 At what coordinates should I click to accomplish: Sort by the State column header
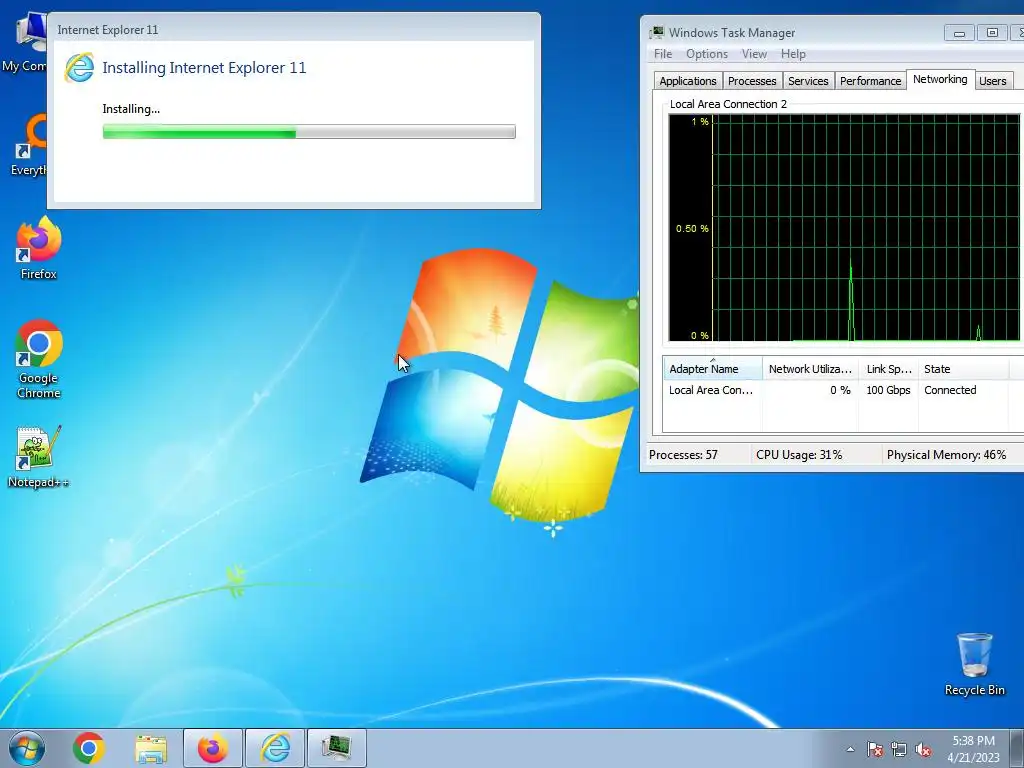963,369
